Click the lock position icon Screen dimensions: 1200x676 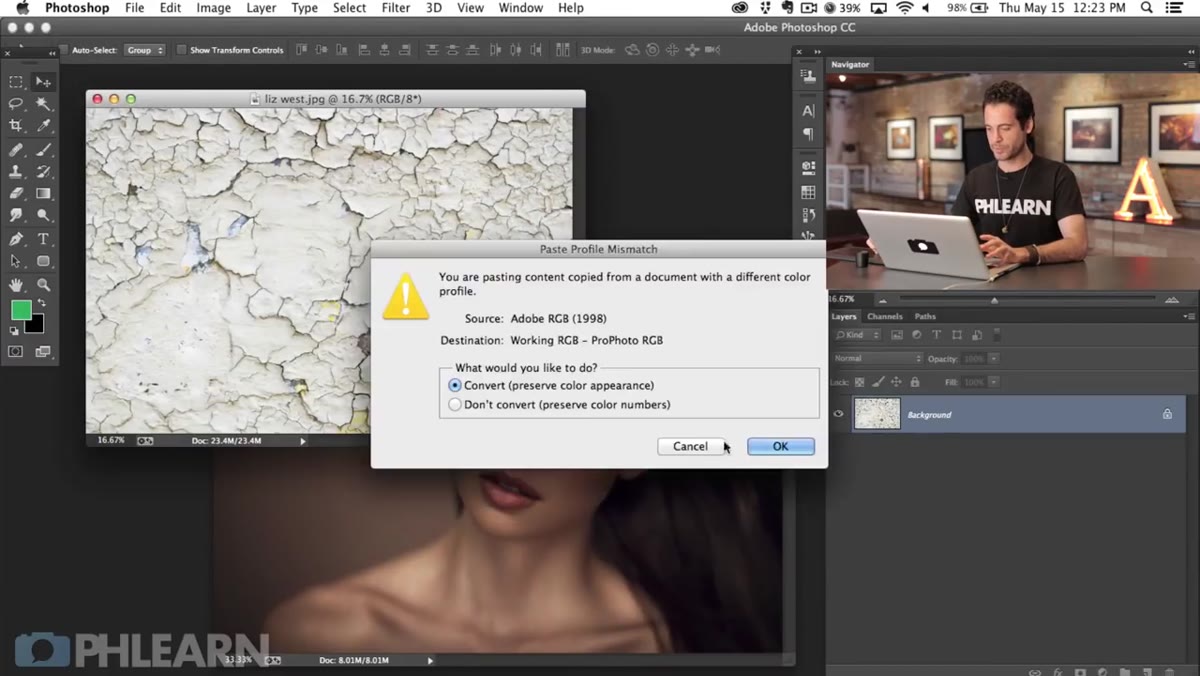click(x=896, y=382)
